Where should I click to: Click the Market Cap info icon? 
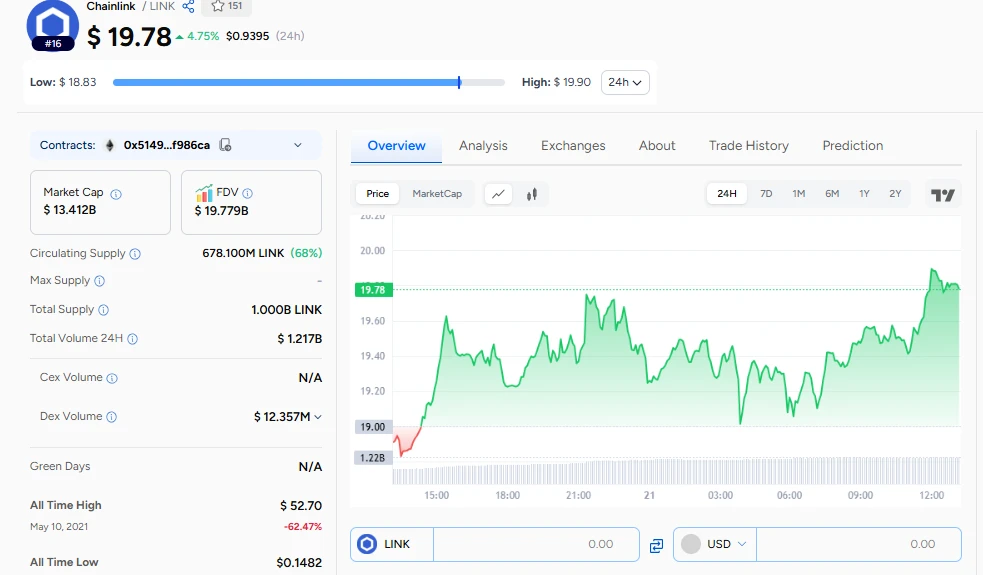point(116,193)
